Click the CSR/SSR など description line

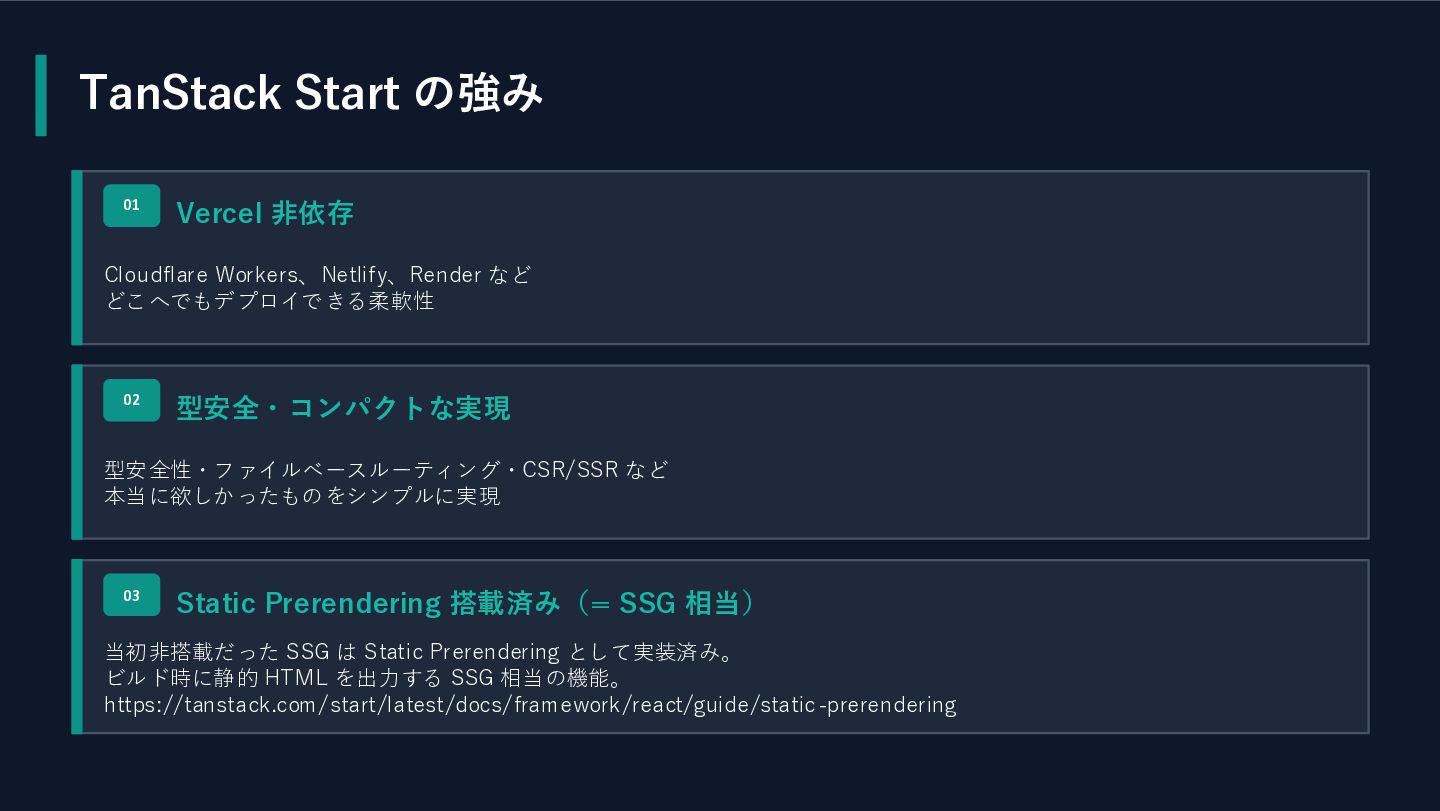click(x=386, y=469)
